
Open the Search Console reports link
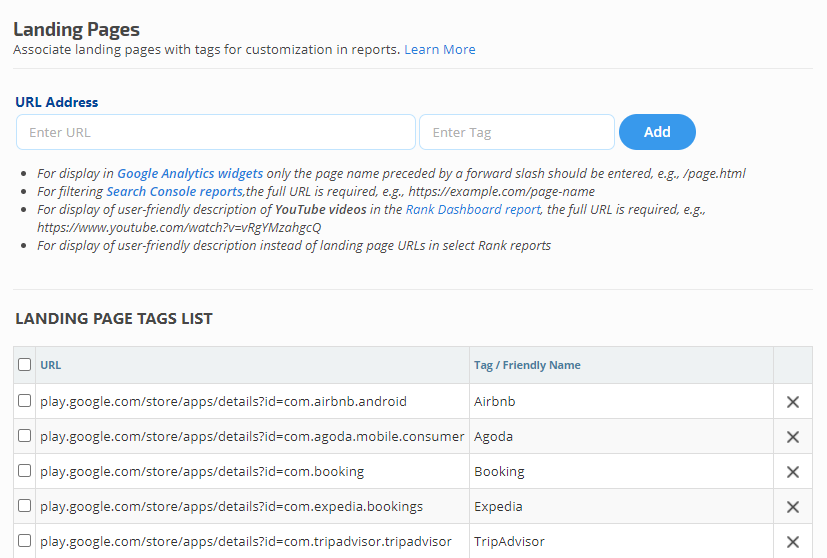click(174, 191)
